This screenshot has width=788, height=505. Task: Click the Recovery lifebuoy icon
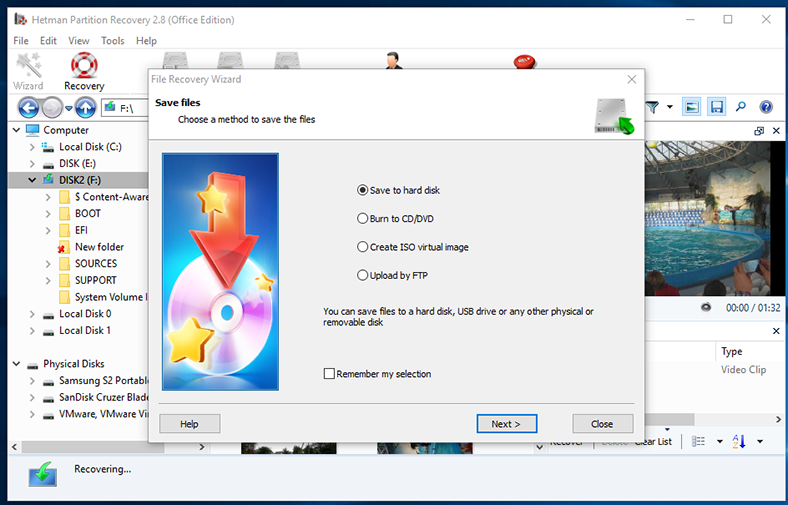tap(84, 66)
